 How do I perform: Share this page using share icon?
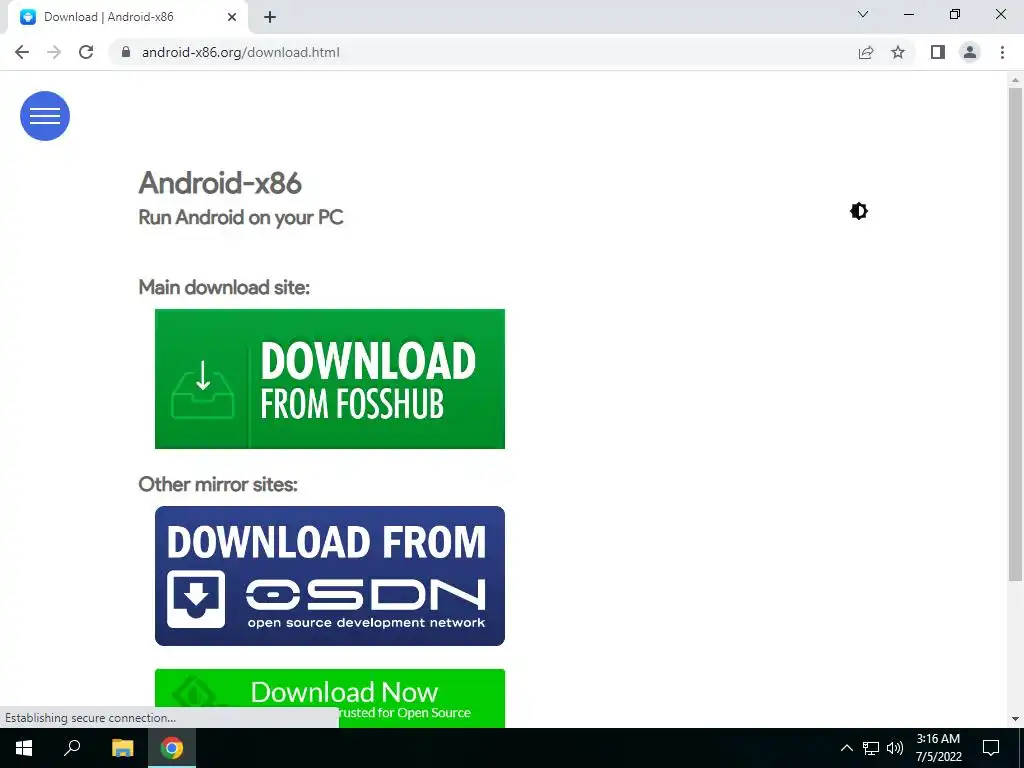coord(866,52)
